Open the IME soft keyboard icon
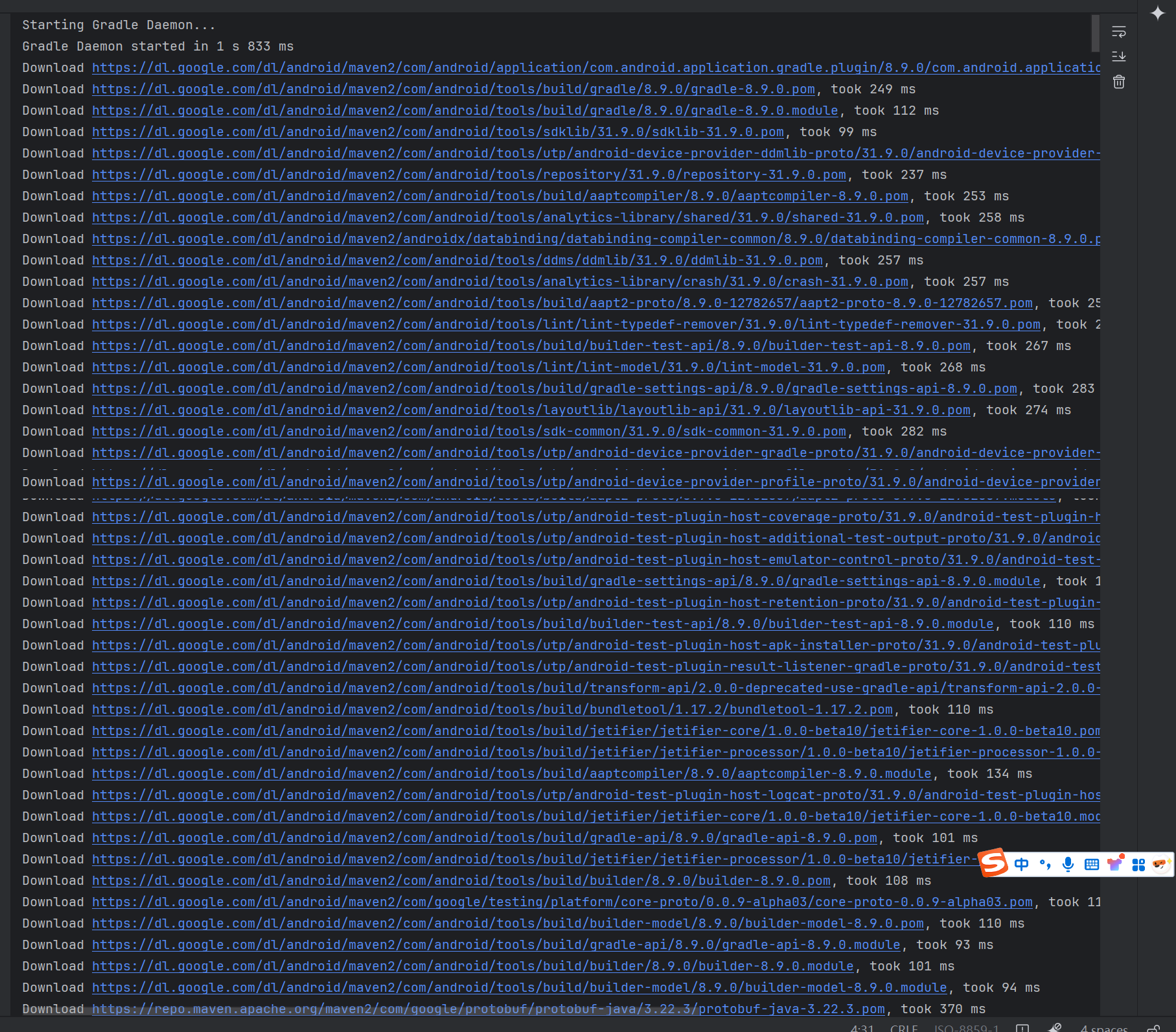 click(1092, 864)
